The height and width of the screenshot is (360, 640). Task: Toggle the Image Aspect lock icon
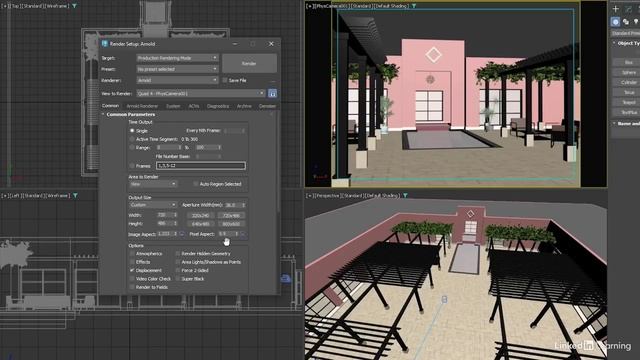click(182, 234)
